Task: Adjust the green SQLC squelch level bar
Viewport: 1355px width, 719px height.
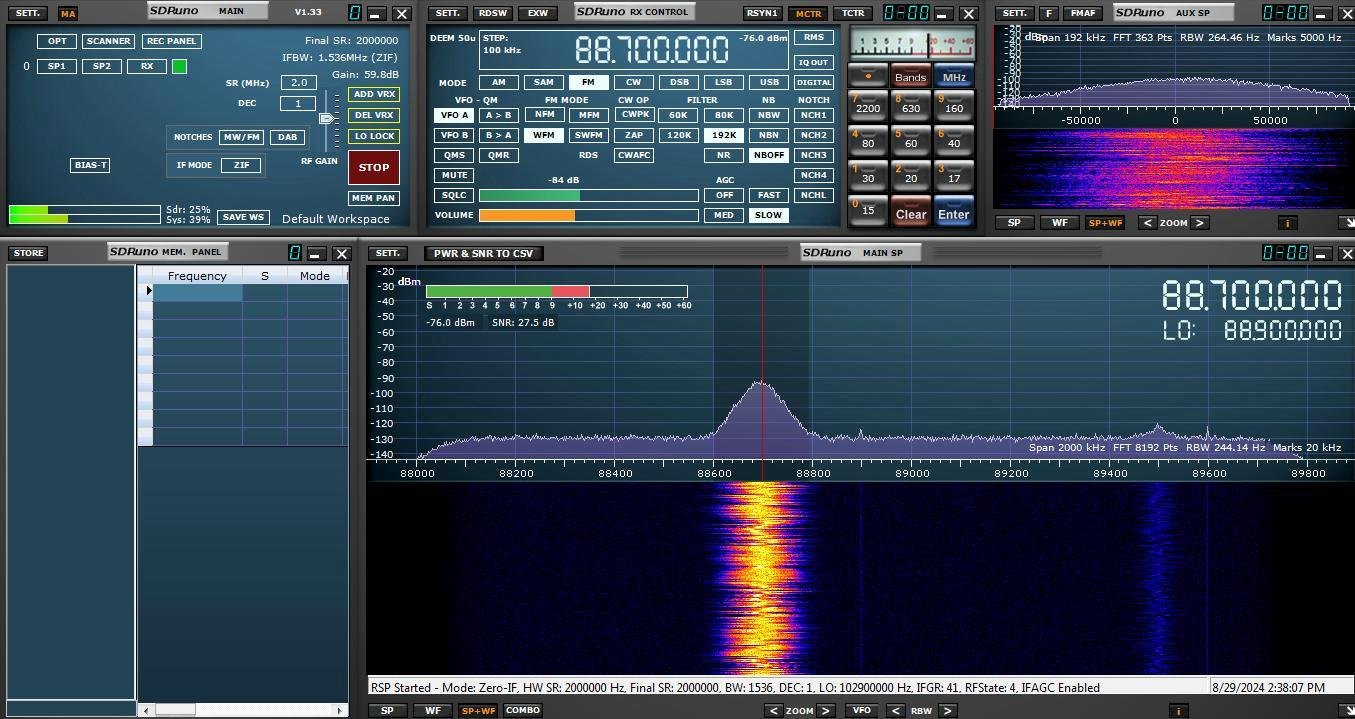Action: click(588, 195)
